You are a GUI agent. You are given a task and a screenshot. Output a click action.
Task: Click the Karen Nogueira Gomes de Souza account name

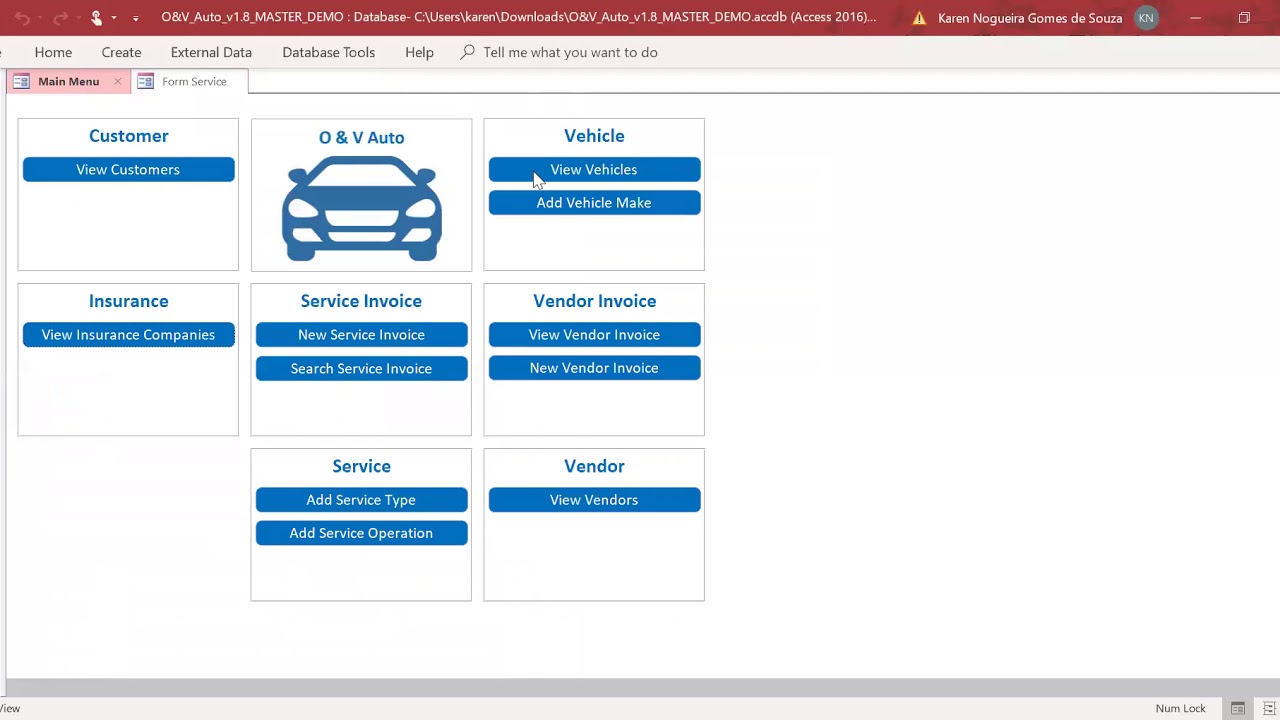point(1030,18)
